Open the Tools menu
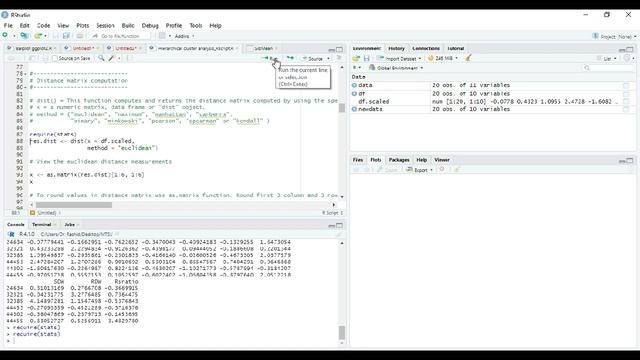640x360 pixels. click(196, 25)
